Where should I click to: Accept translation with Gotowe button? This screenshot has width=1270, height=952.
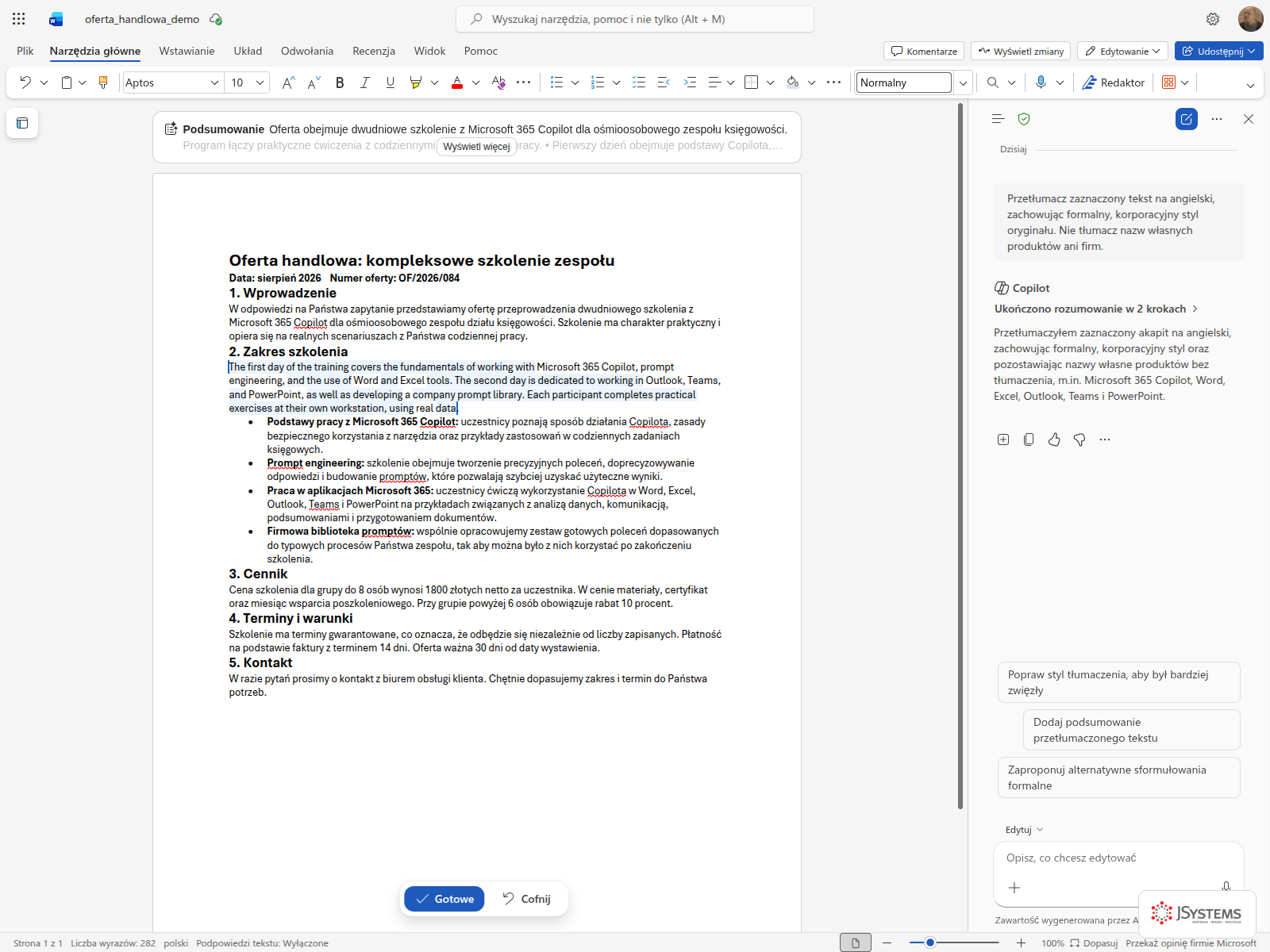(x=444, y=899)
